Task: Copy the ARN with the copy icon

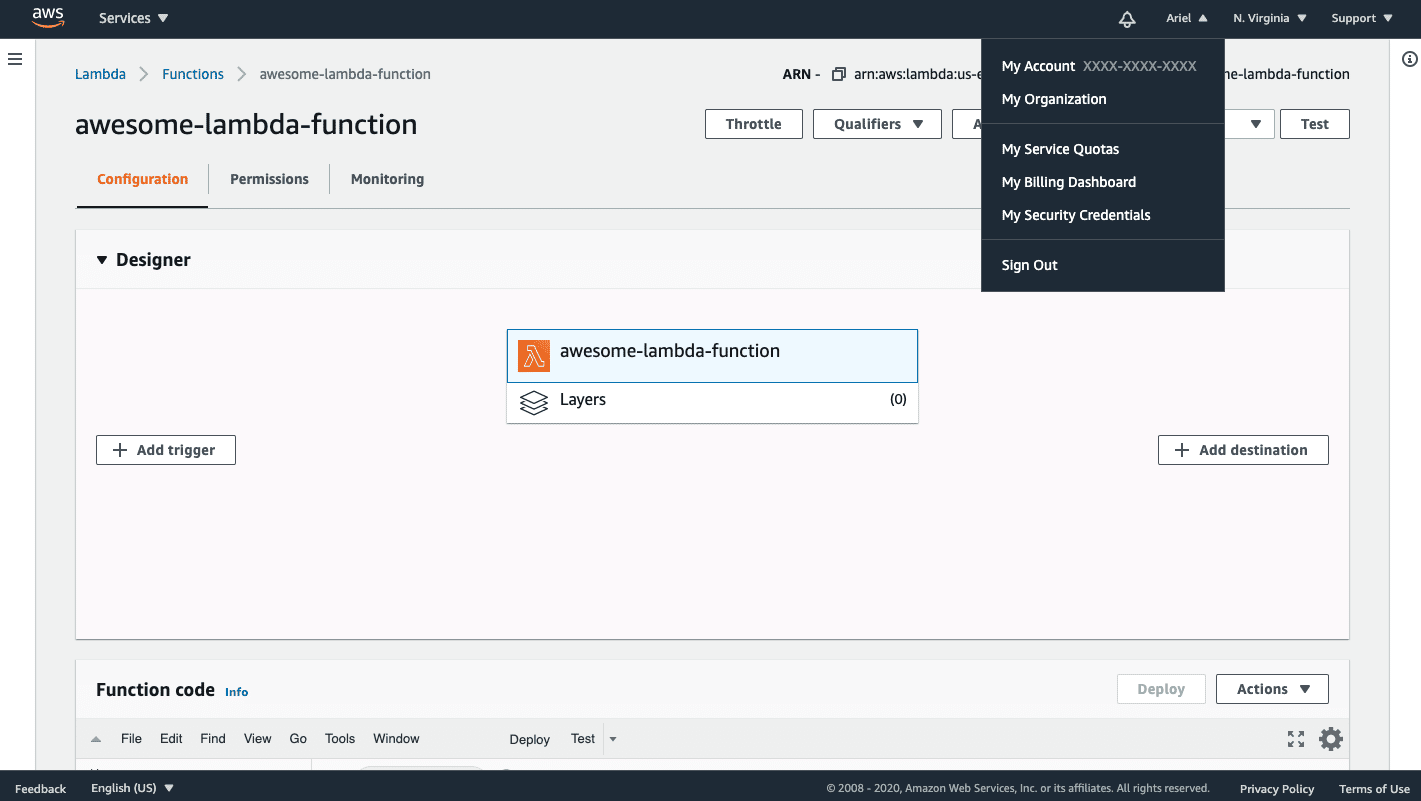Action: click(839, 74)
